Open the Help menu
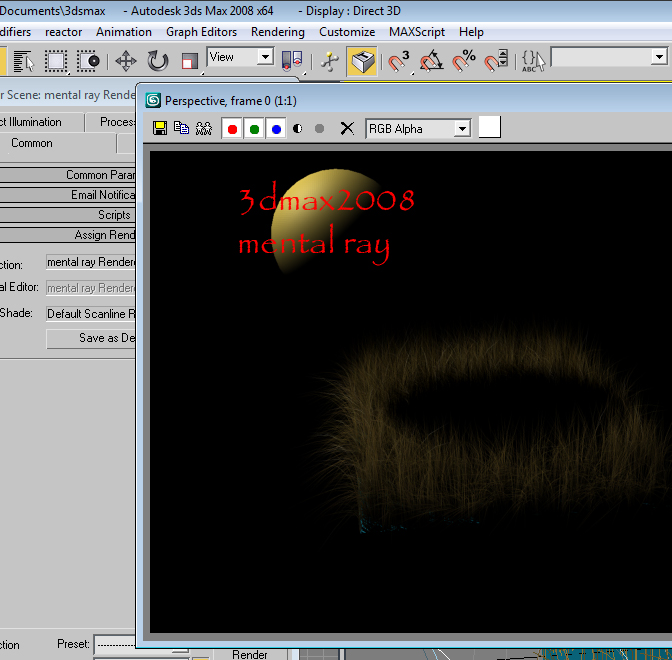 coord(471,32)
